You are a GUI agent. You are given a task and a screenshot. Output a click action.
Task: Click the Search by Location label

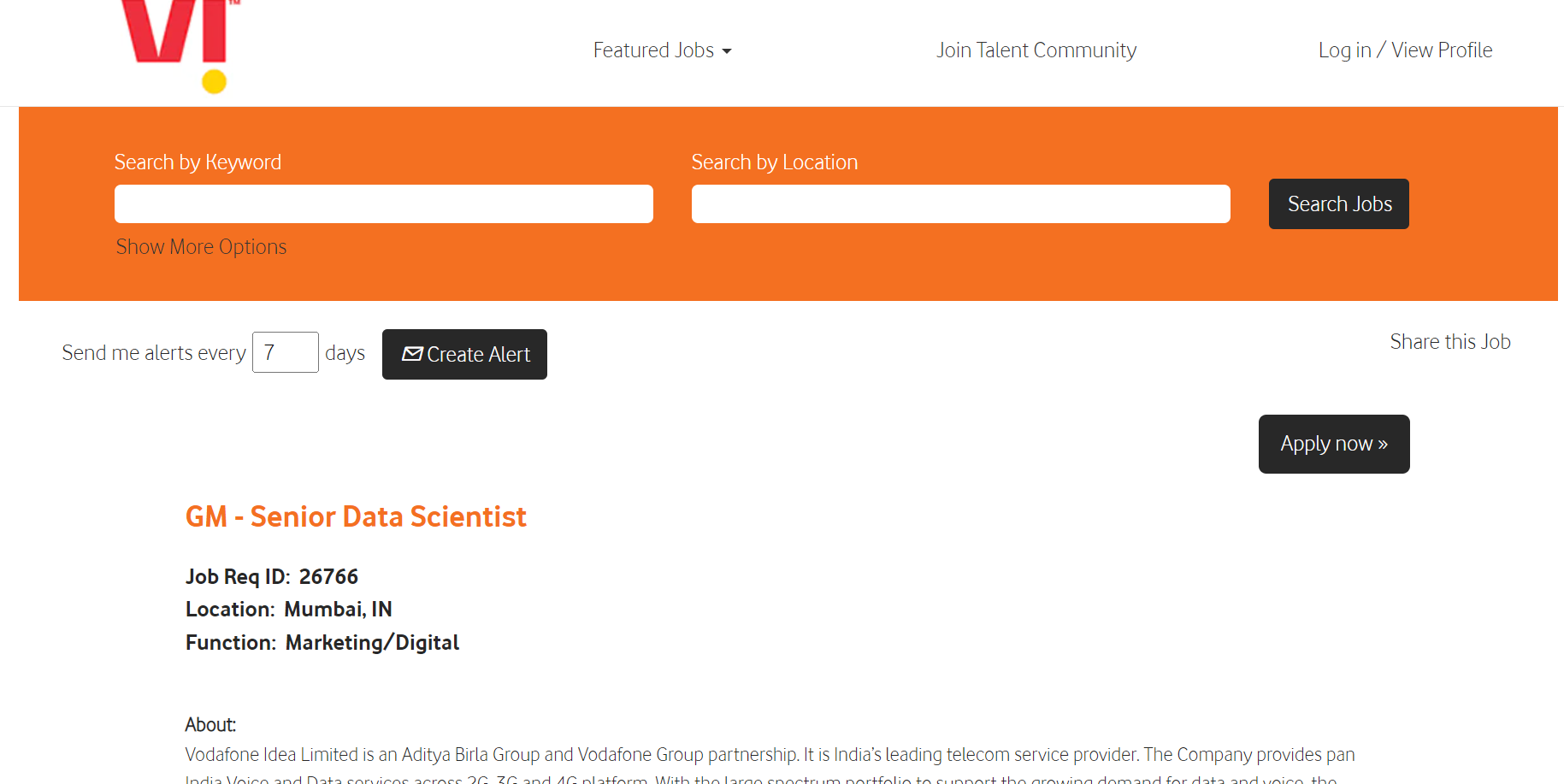774,162
